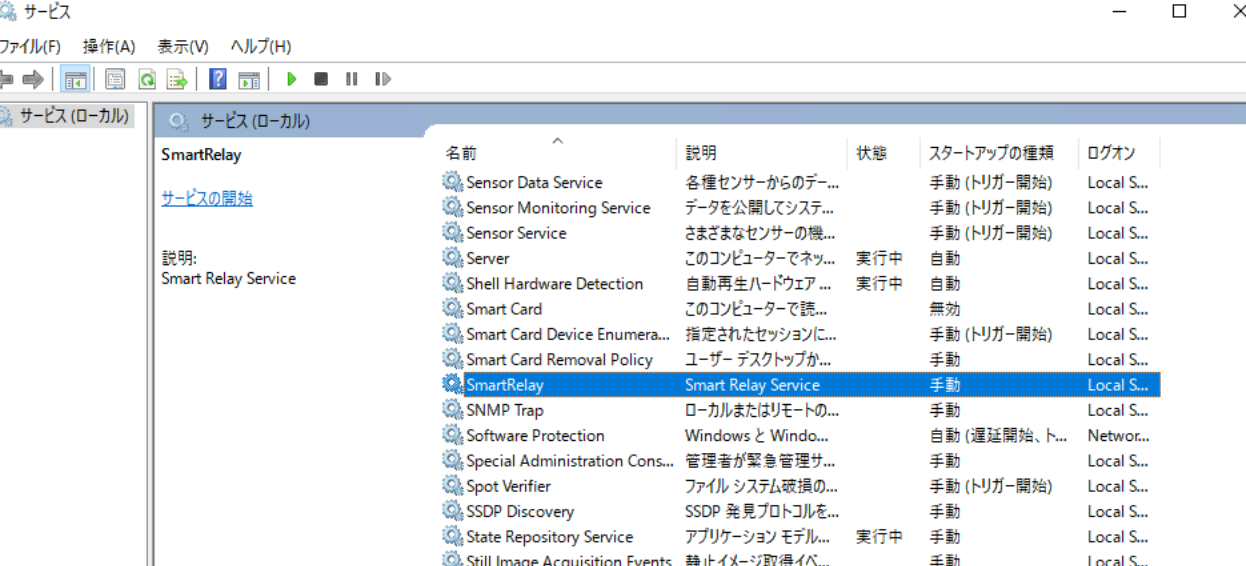Click the Pause Service toolbar icon
Viewport: 1246px width, 566px height.
351,79
